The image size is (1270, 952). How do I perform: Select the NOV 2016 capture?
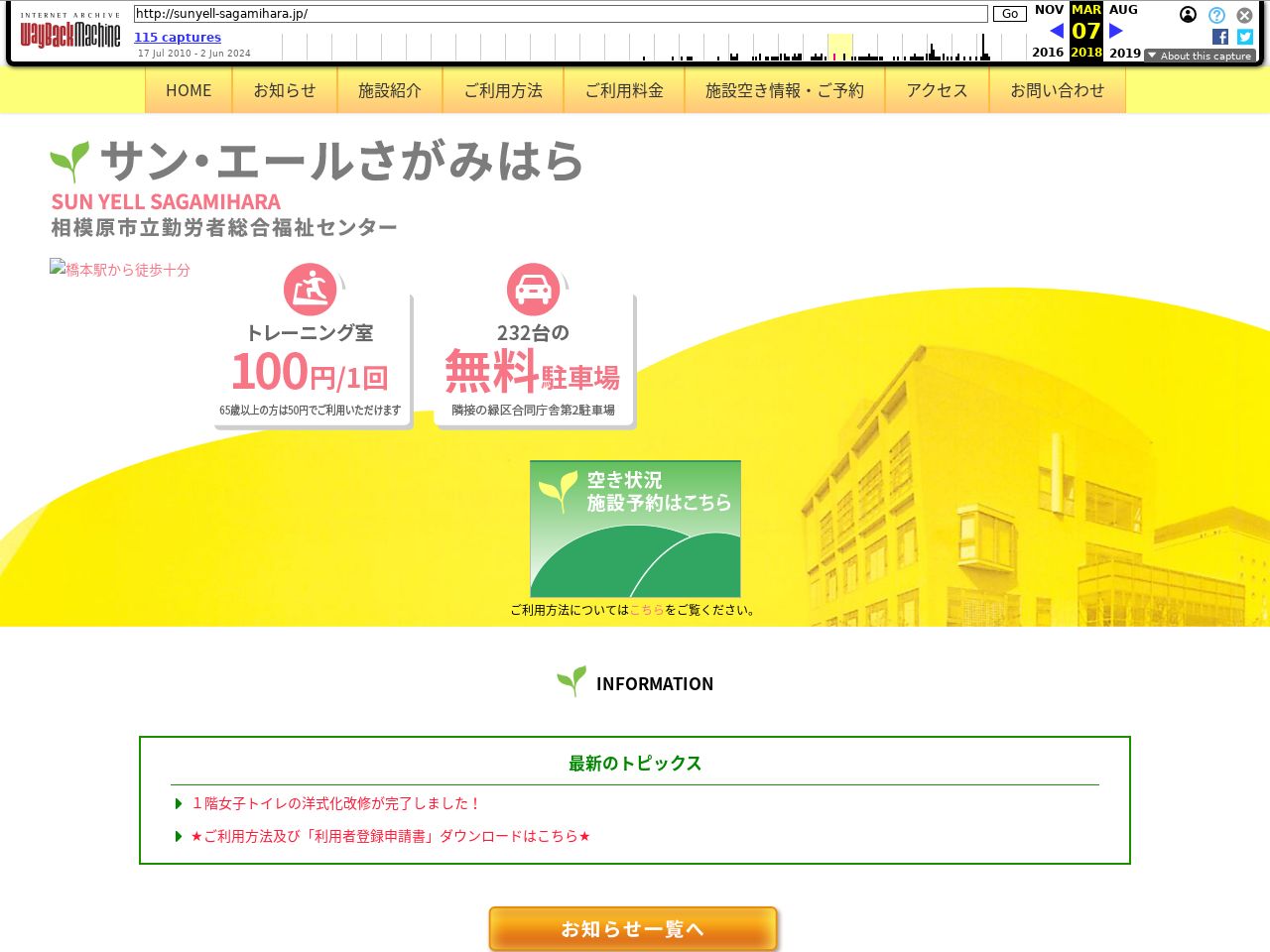point(1049,31)
